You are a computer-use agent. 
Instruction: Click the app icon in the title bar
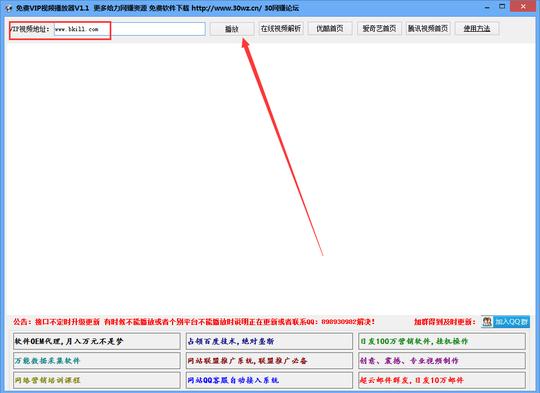coord(9,8)
